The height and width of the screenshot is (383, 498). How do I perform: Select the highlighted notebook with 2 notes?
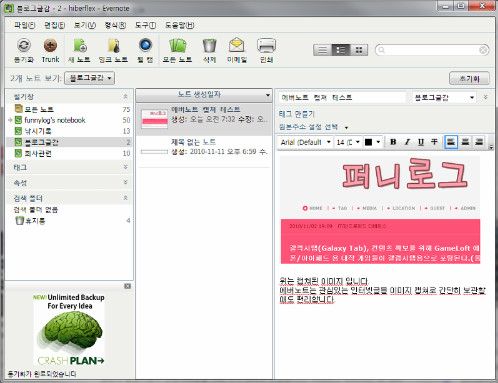[69, 142]
